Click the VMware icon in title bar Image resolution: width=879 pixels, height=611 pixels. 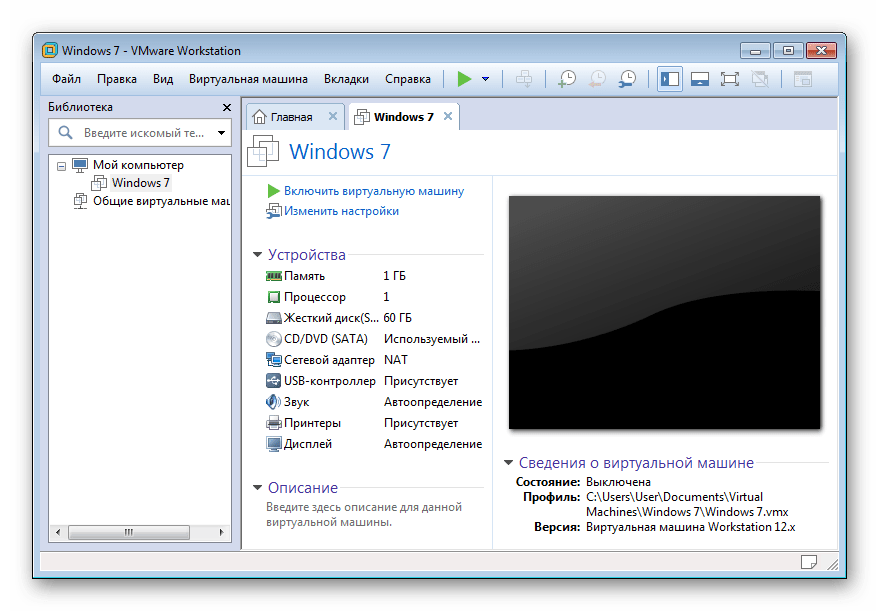(x=50, y=50)
